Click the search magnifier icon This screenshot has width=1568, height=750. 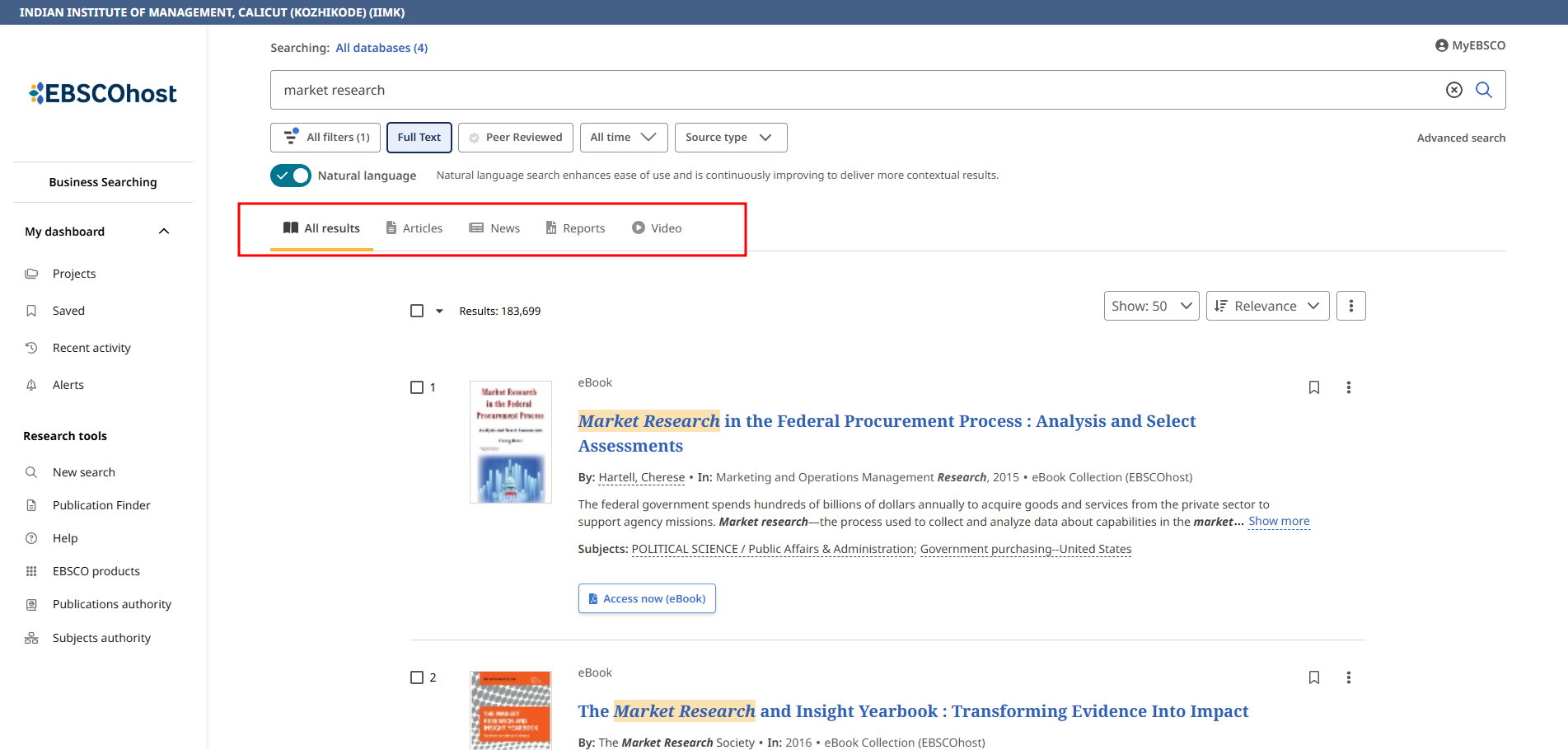pos(1483,90)
